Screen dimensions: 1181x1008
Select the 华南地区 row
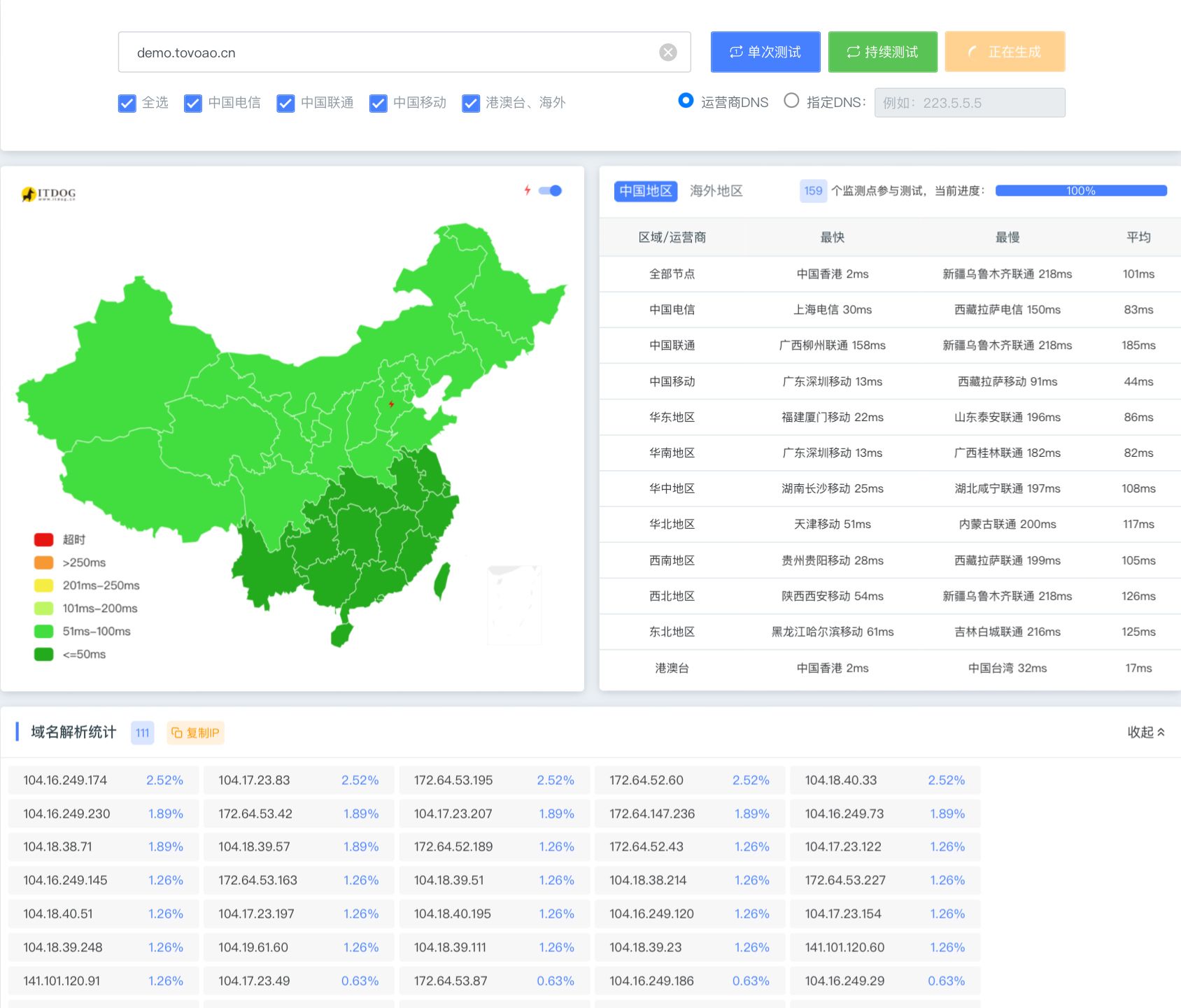890,453
